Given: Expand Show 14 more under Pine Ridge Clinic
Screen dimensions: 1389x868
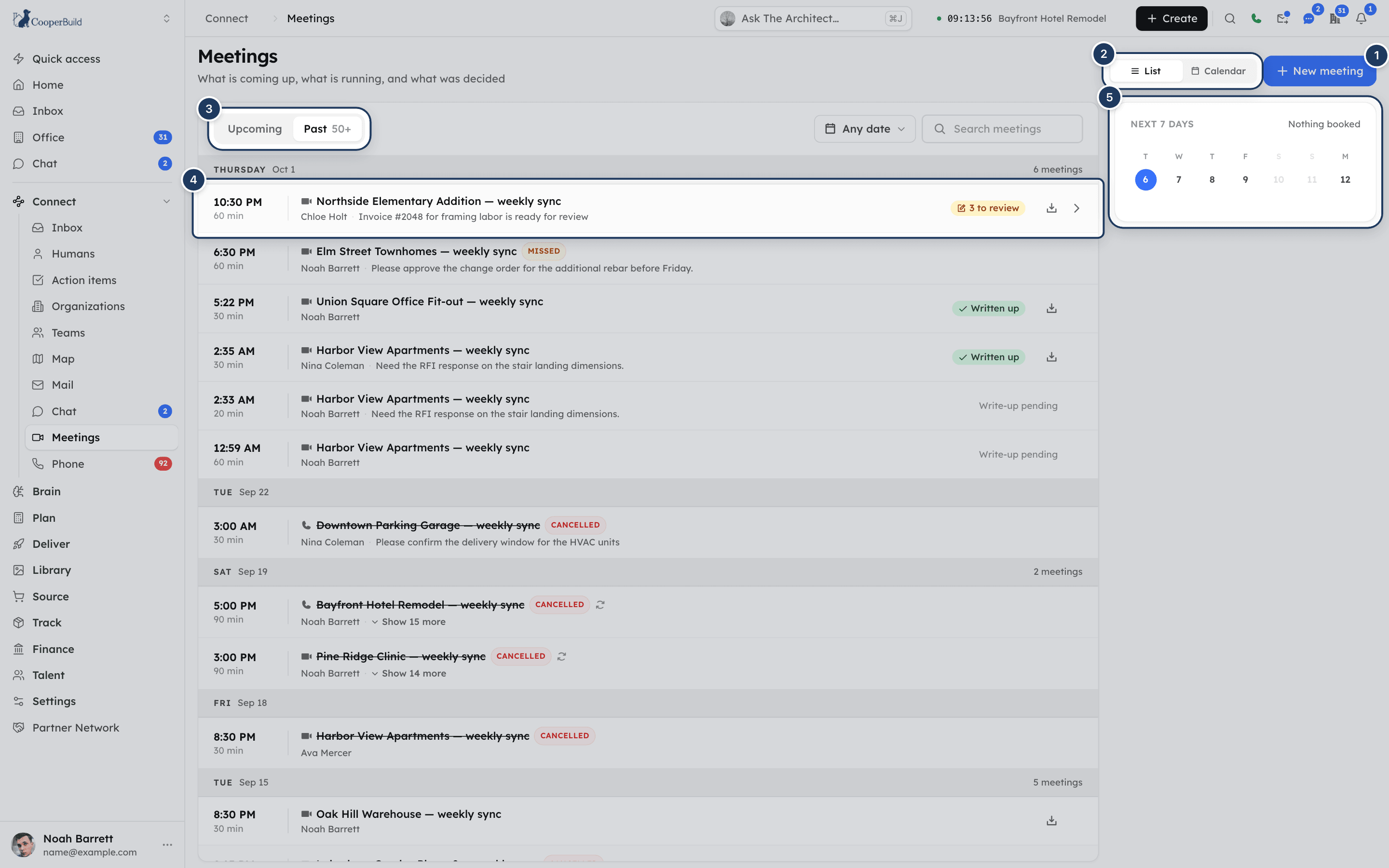Looking at the screenshot, I should point(408,673).
